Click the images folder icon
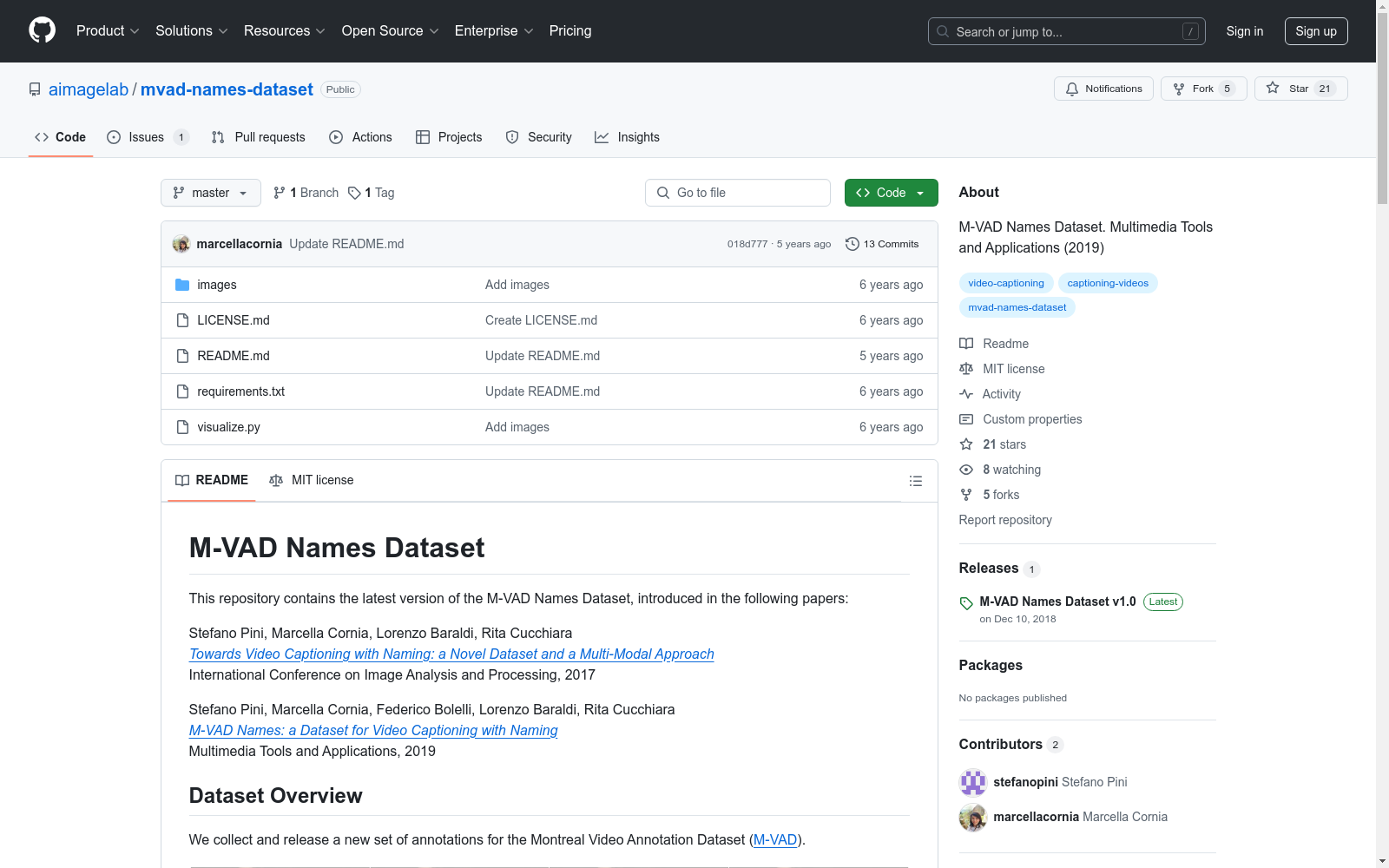 pyautogui.click(x=182, y=285)
